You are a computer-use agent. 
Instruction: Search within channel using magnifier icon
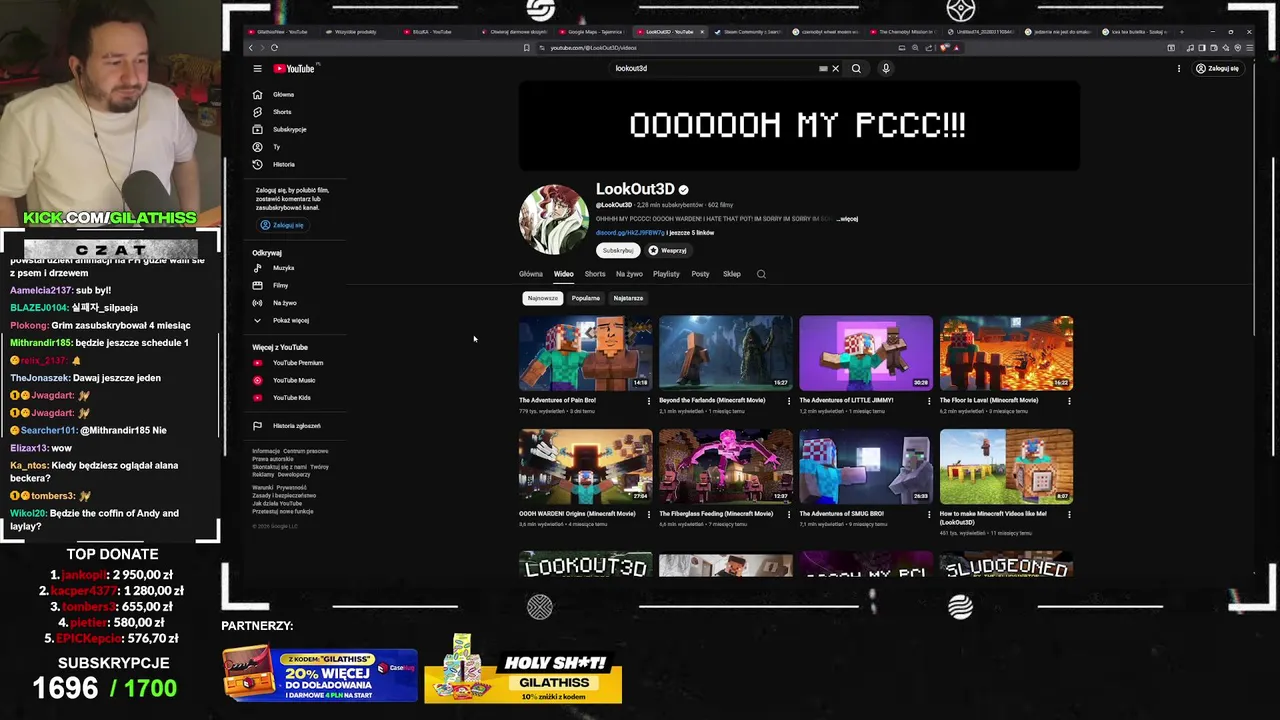tap(761, 274)
